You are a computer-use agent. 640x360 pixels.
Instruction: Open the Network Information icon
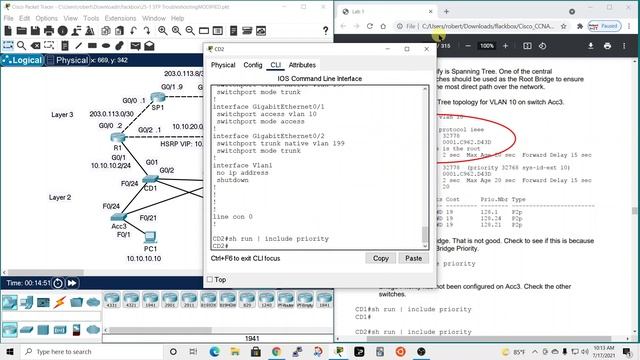point(62,31)
